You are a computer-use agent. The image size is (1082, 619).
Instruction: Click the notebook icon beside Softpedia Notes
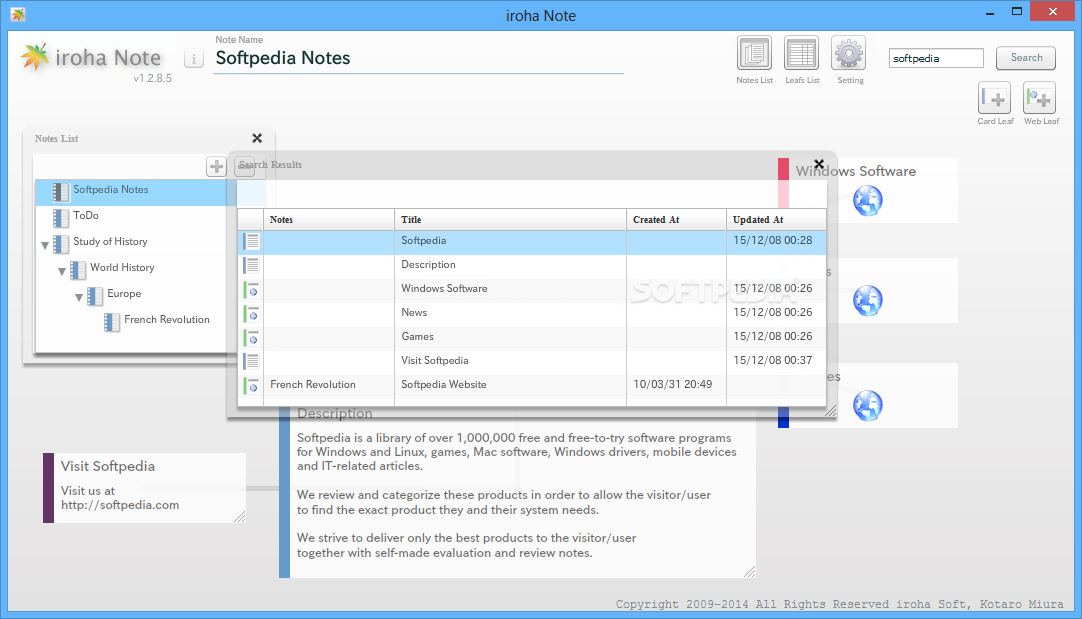click(x=61, y=192)
